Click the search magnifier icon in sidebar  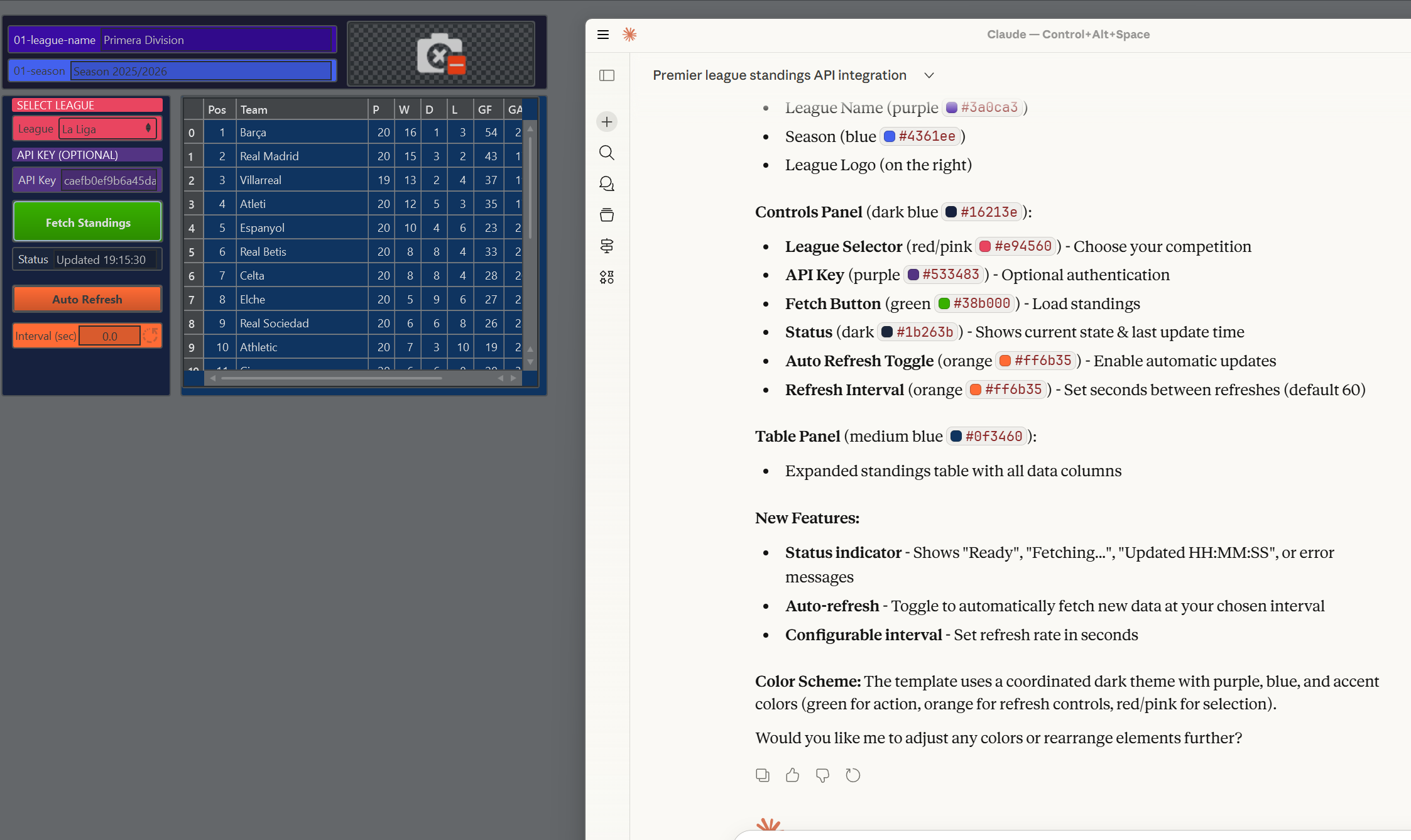click(x=607, y=153)
